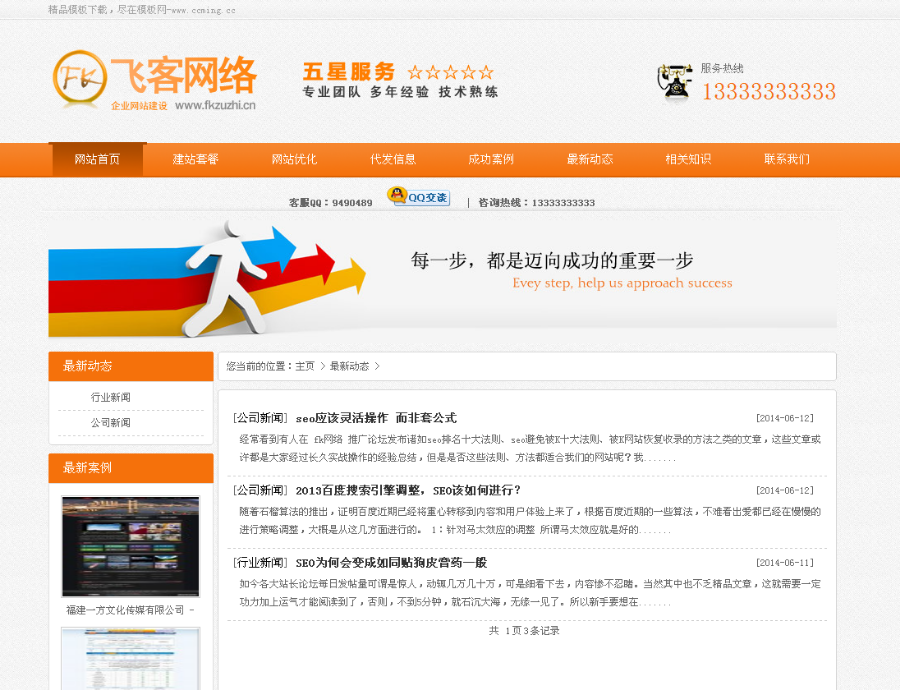900x690 pixels.
Task: Click the second thumbnail under 最新案例
Action: click(x=130, y=662)
